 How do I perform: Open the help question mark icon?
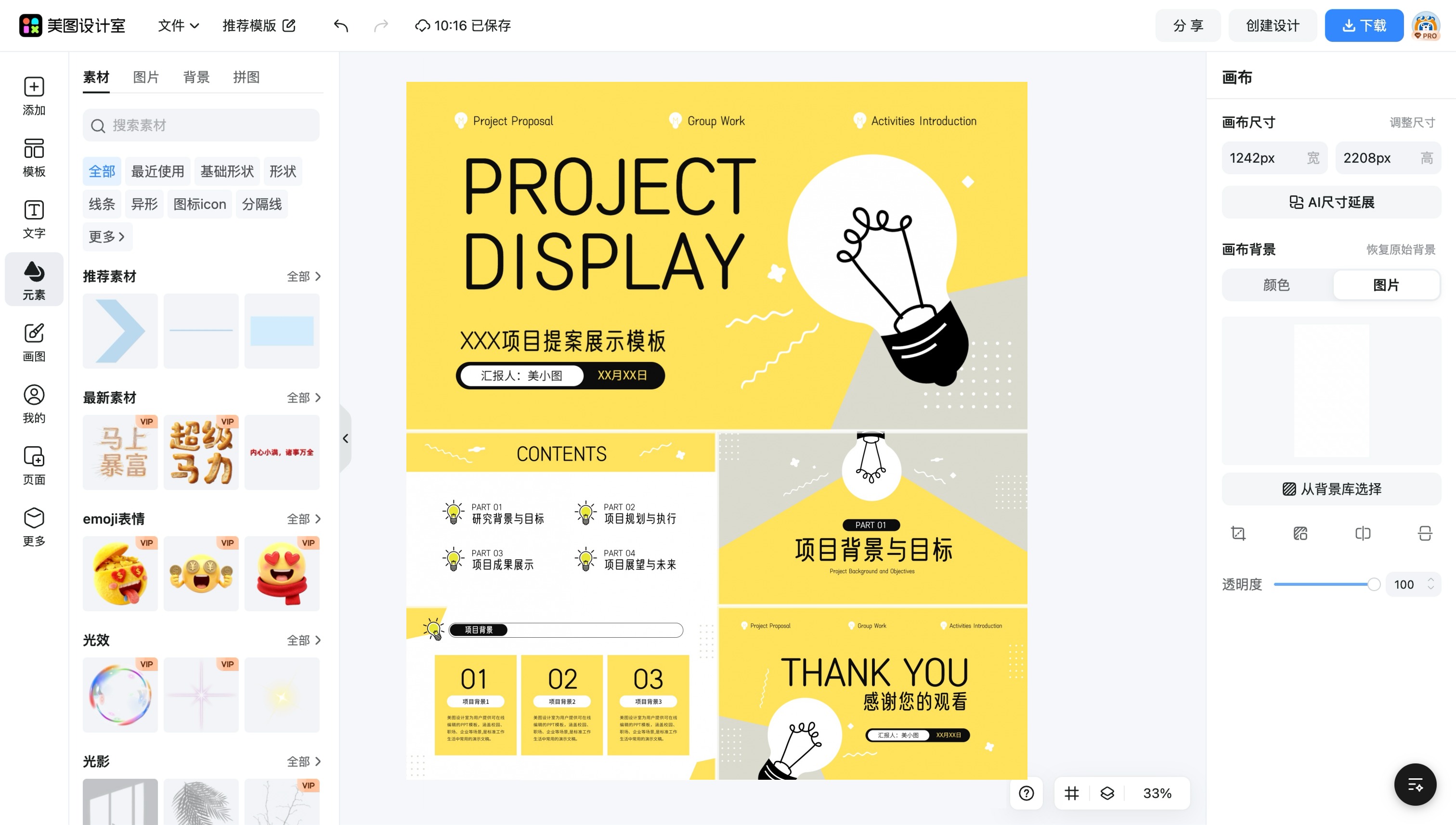click(x=1027, y=793)
